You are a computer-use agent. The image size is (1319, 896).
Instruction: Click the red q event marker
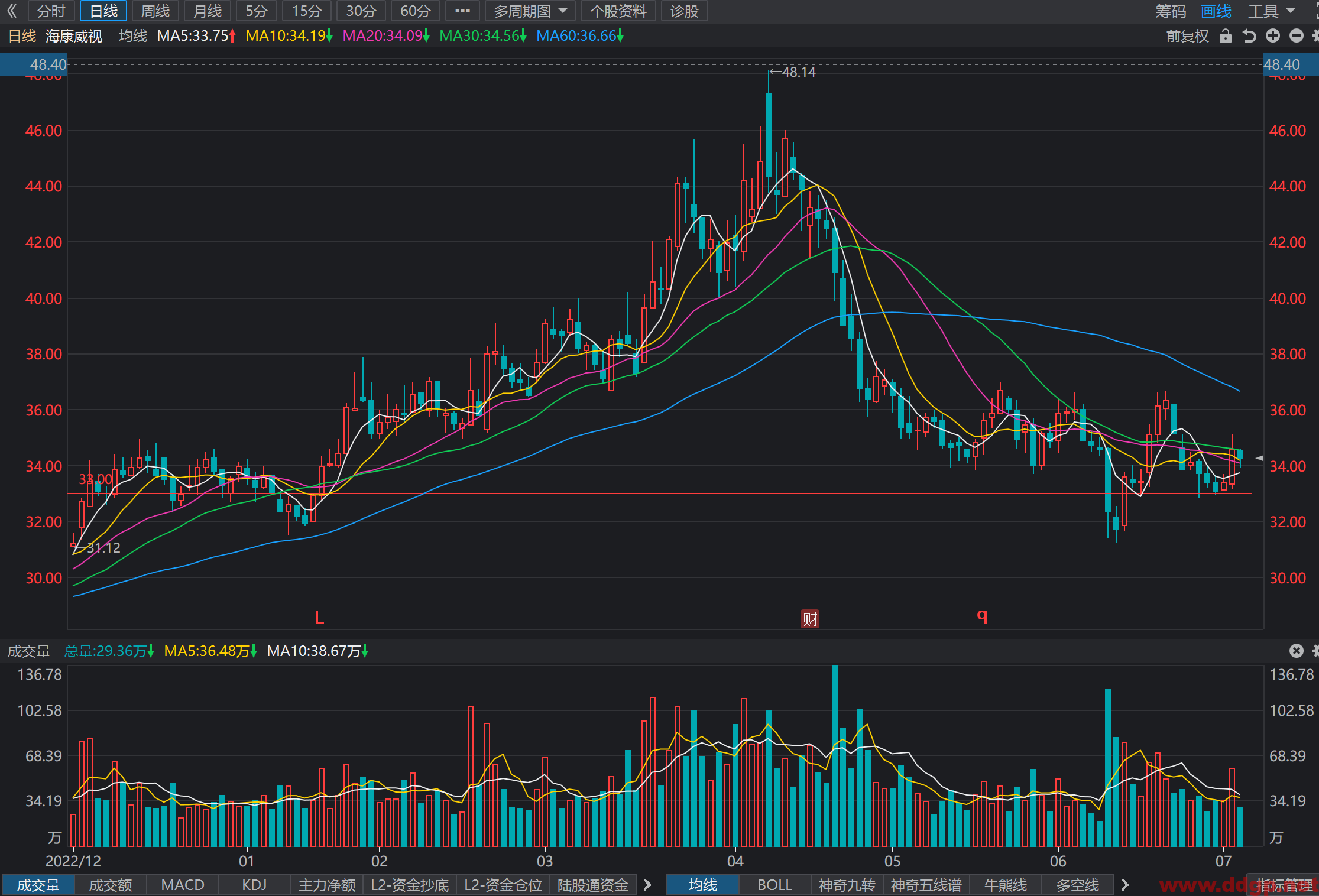982,616
